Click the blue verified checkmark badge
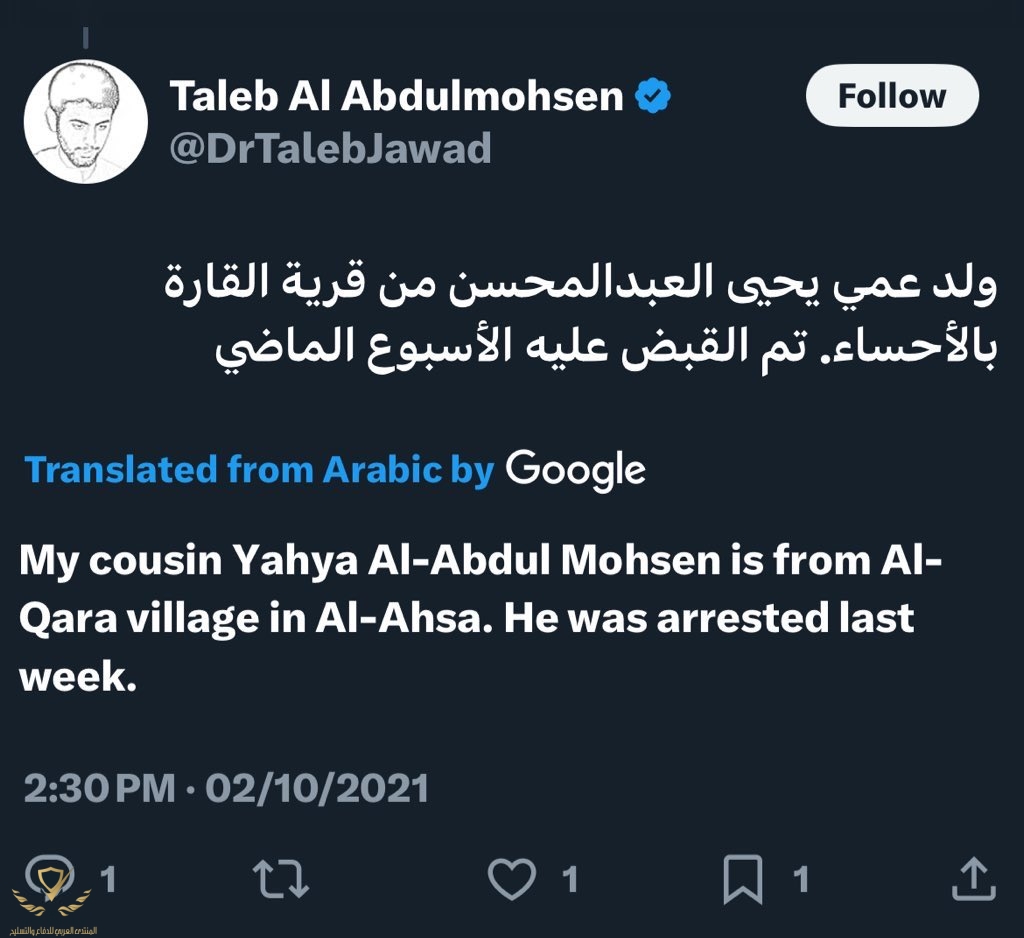Screen dimensions: 1024x938 tap(653, 97)
